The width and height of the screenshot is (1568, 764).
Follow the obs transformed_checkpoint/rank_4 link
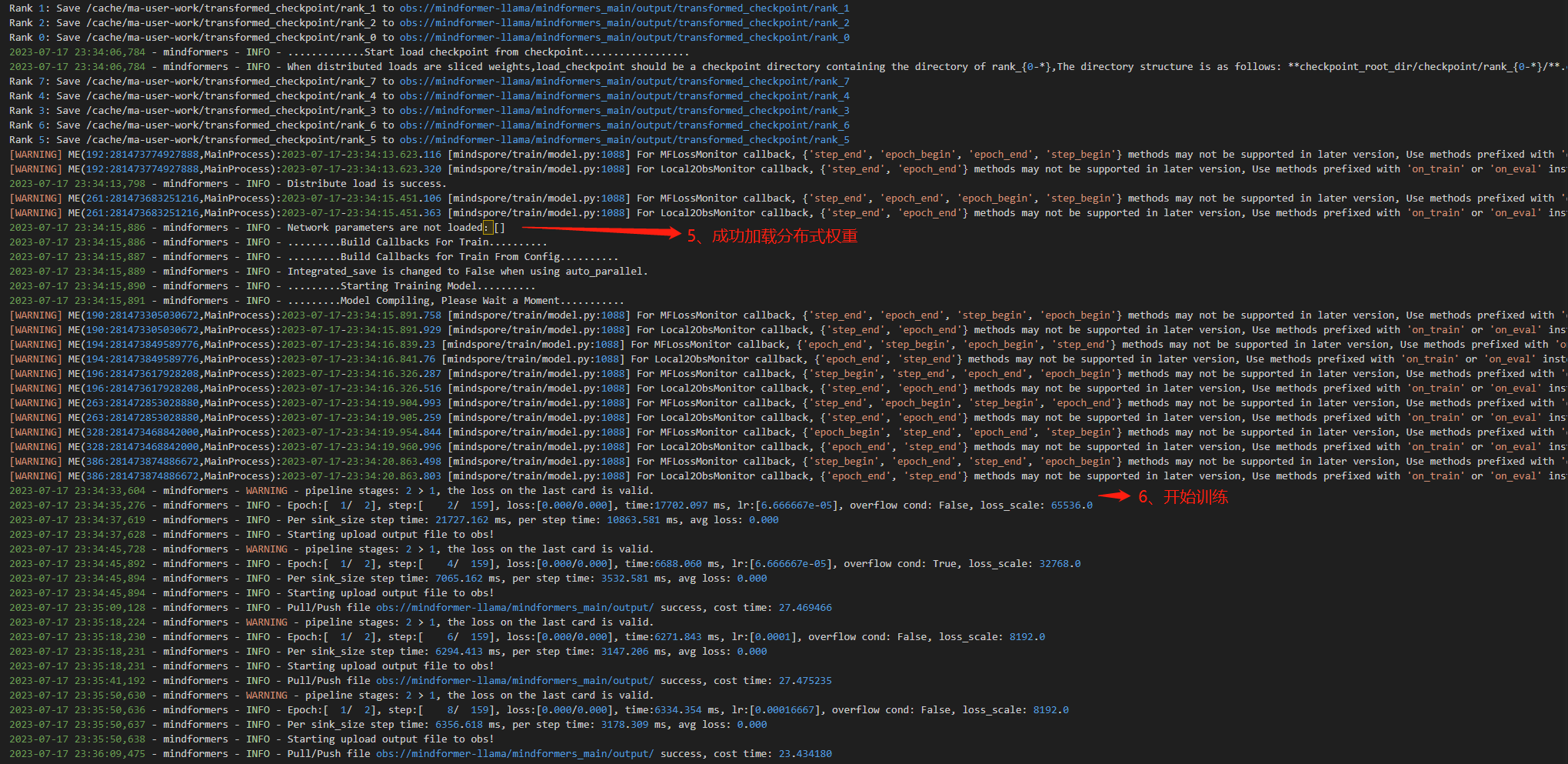pyautogui.click(x=624, y=95)
